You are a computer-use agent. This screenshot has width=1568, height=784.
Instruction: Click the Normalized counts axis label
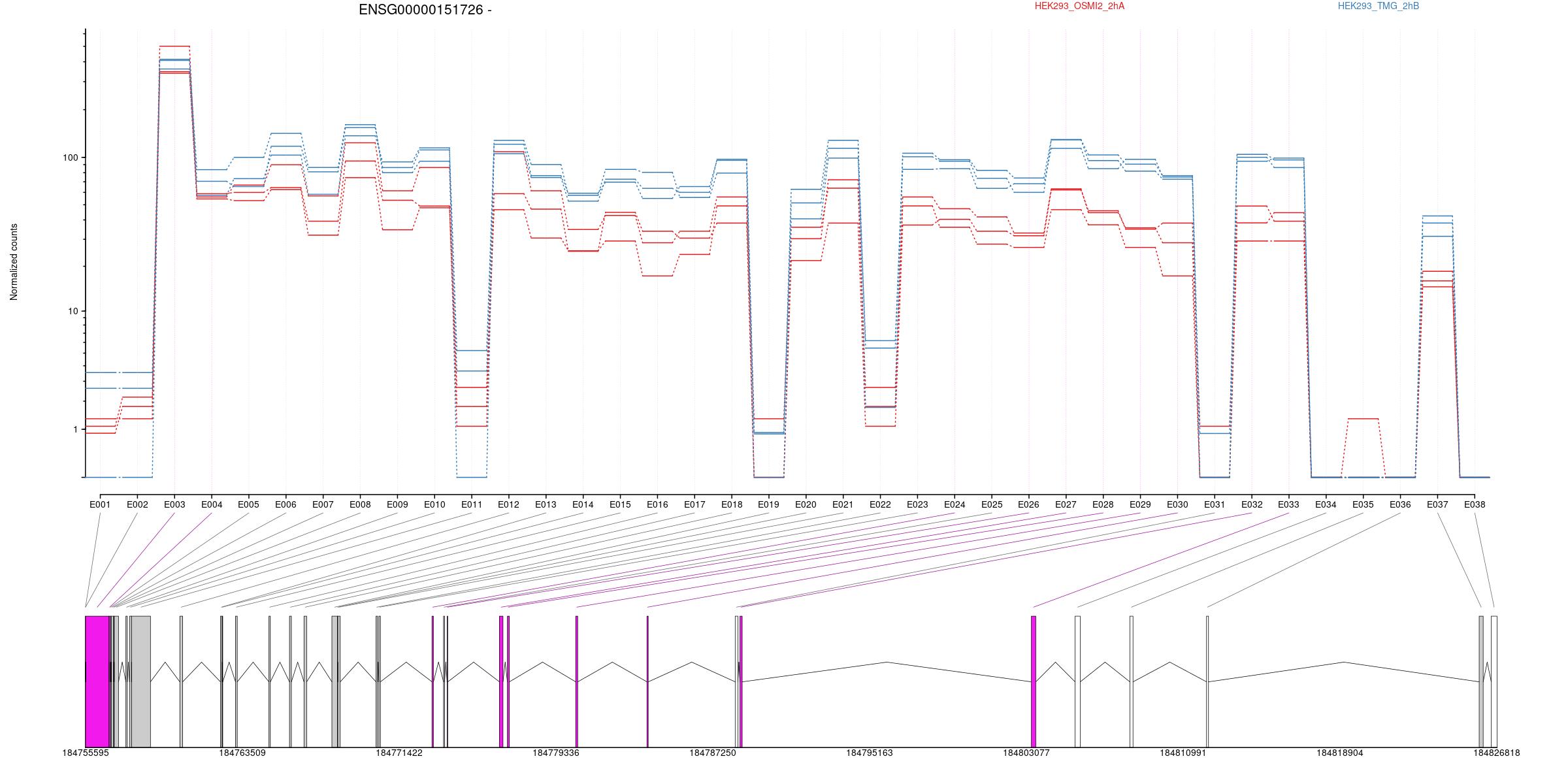[x=14, y=262]
